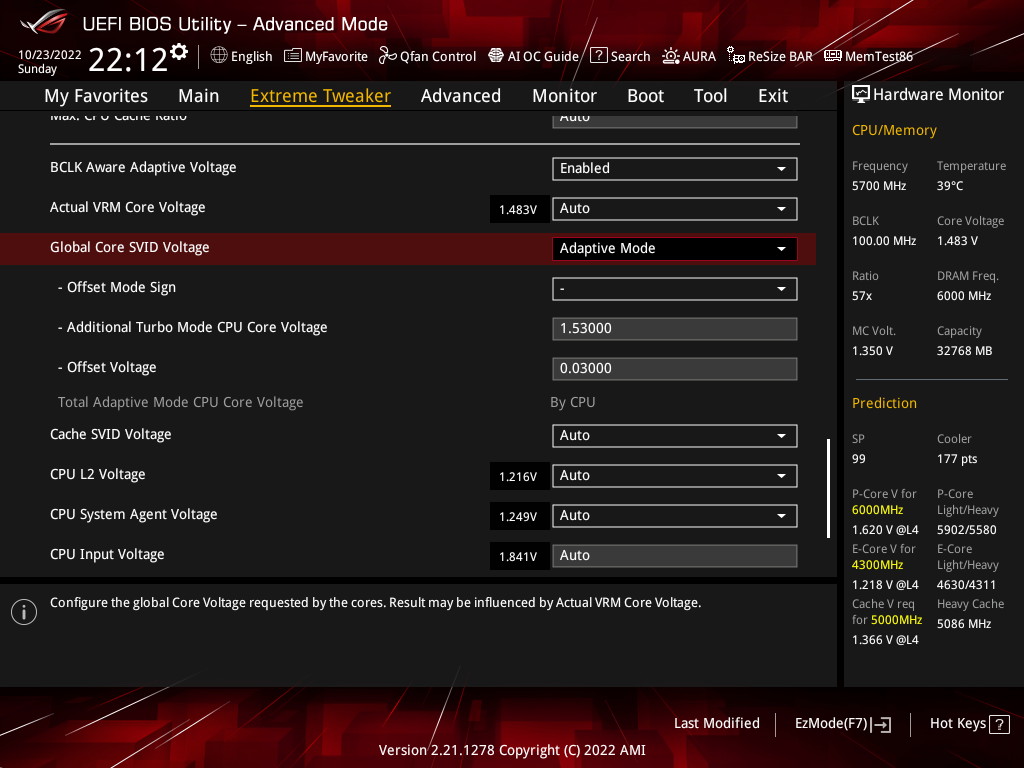1024x768 pixels.
Task: Open Advanced tab
Action: click(x=461, y=96)
